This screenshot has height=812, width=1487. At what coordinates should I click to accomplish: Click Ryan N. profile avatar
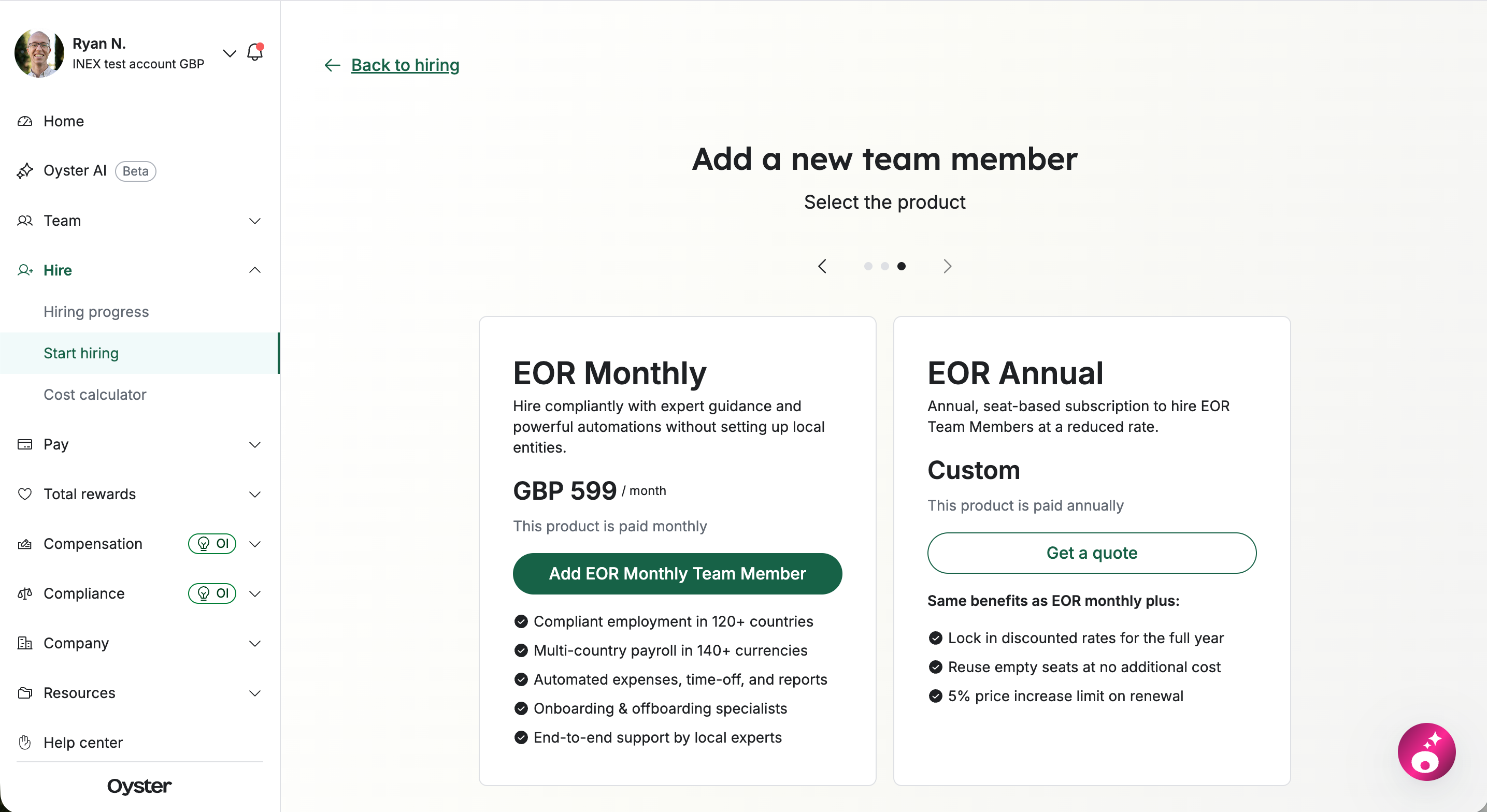point(39,54)
